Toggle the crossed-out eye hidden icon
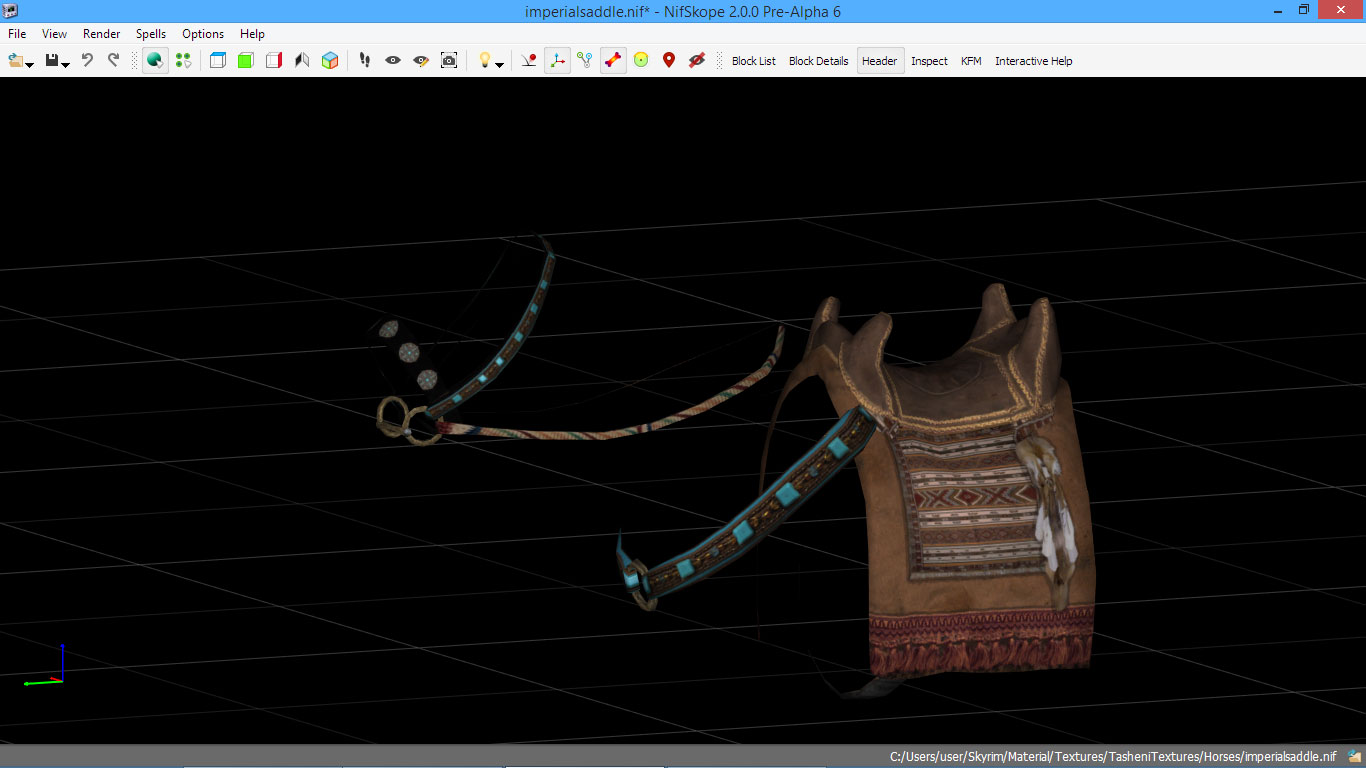This screenshot has height=768, width=1366. pos(697,61)
